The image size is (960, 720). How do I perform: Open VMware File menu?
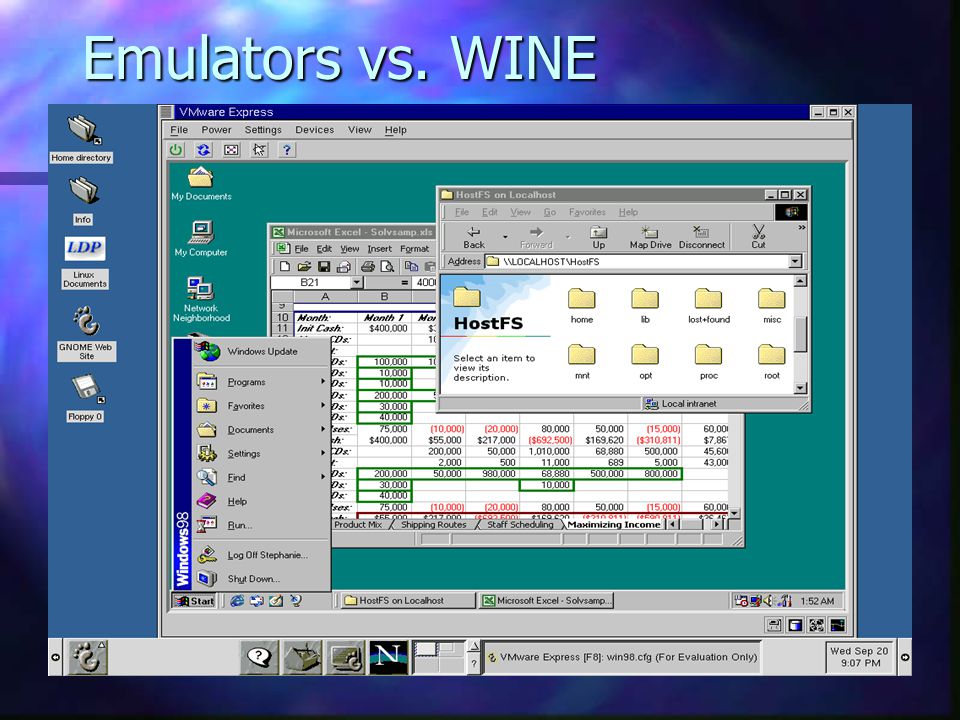[x=179, y=130]
